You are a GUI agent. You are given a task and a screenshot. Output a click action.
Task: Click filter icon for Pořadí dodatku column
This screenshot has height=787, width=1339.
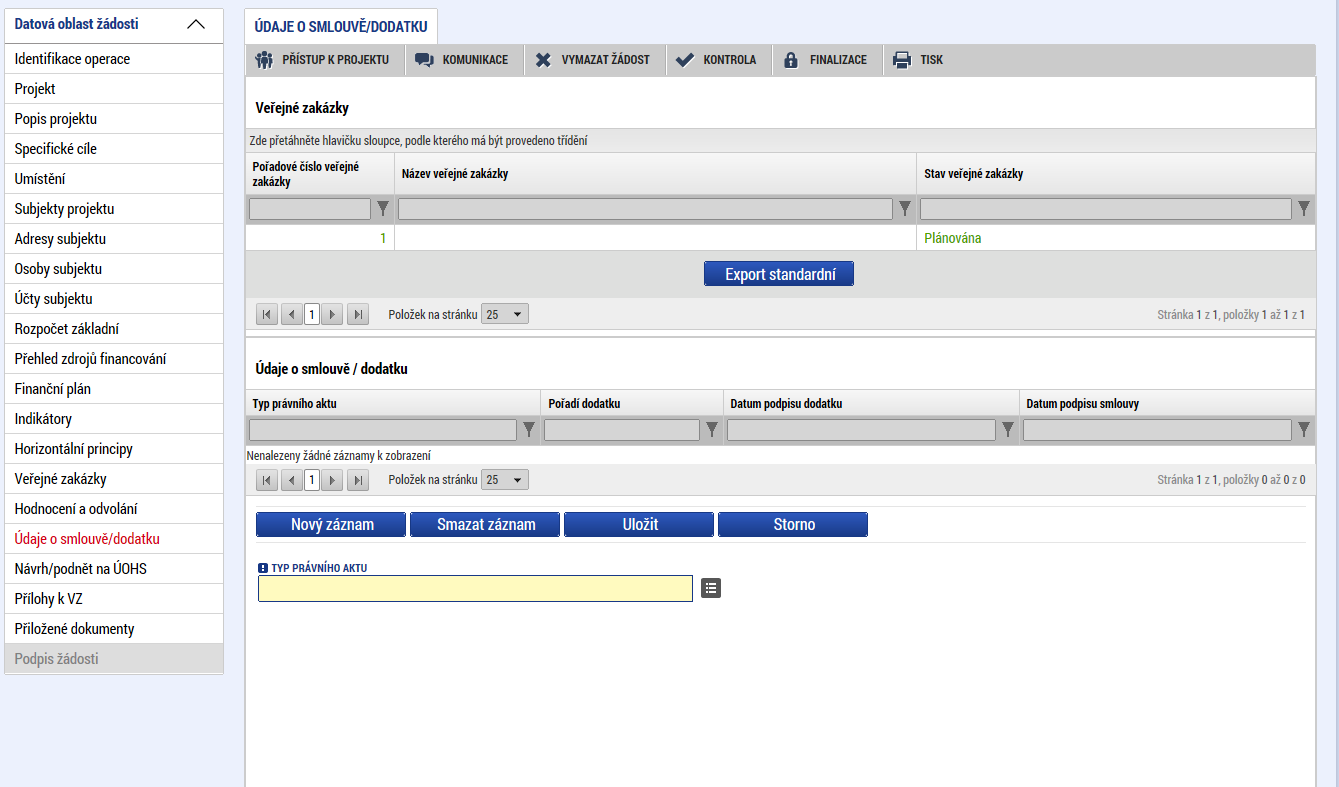coord(712,430)
